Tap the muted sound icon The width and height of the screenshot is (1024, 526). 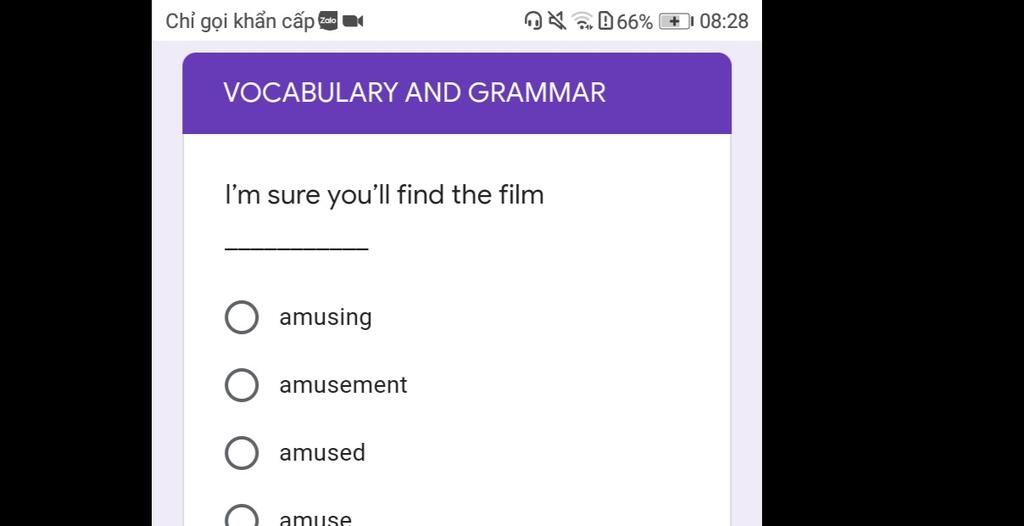(557, 21)
